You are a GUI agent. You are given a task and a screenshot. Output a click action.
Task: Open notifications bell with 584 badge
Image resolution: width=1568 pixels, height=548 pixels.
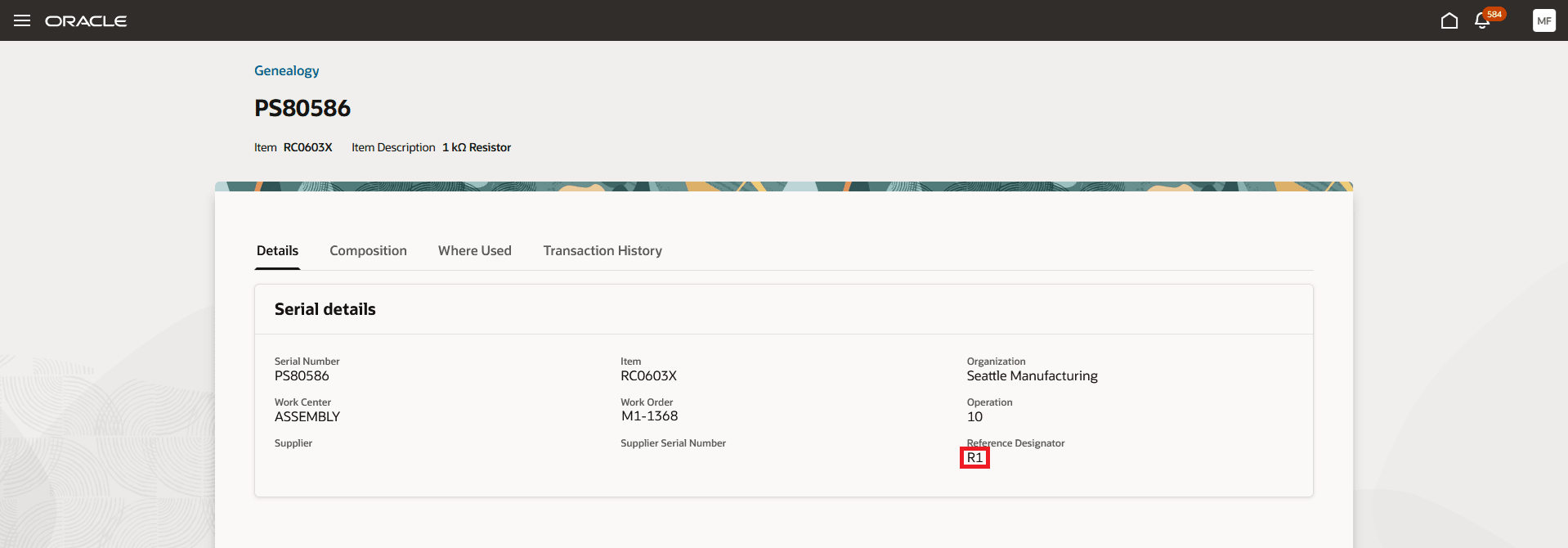[1482, 20]
